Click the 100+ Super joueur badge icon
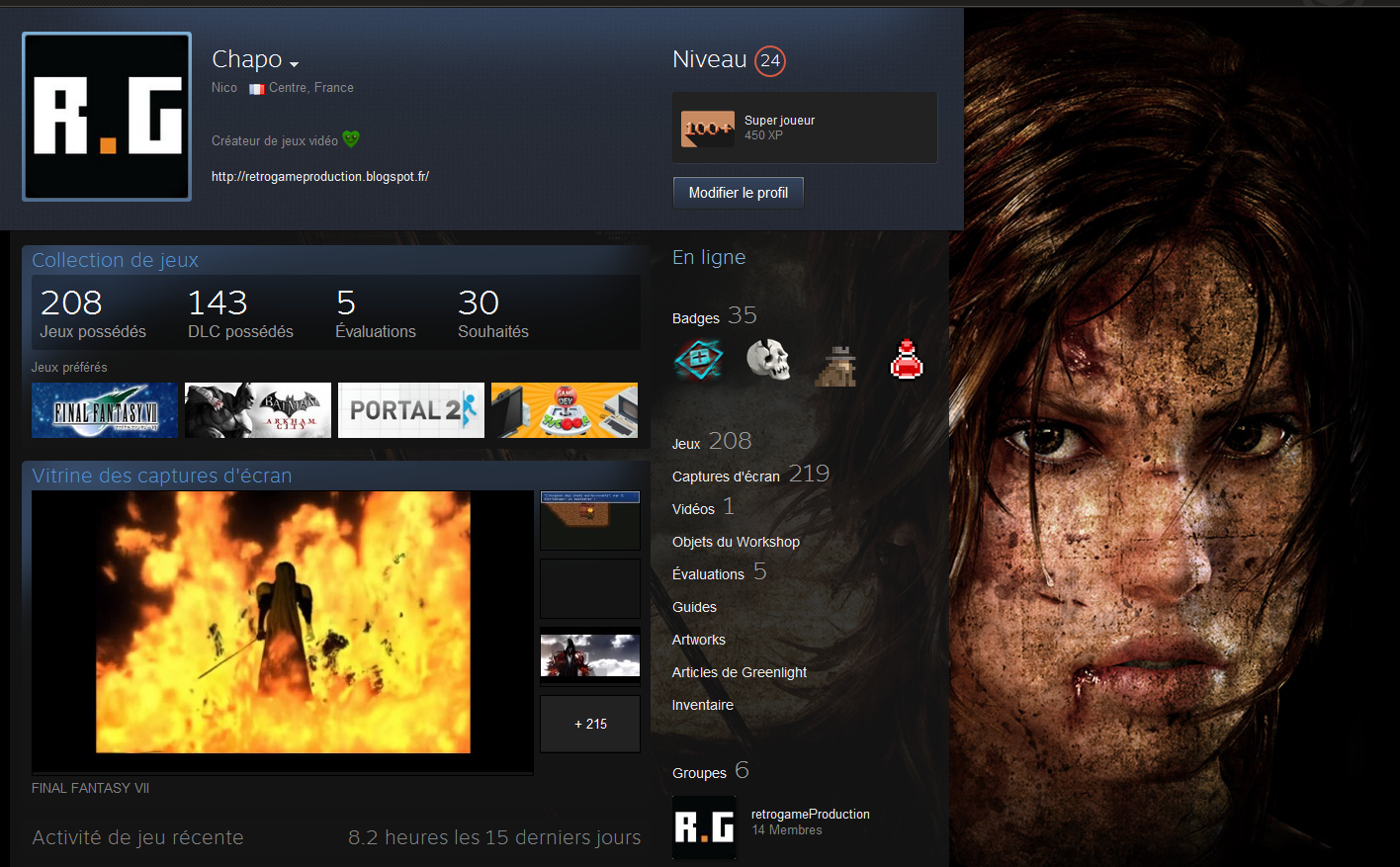The width and height of the screenshot is (1400, 867). click(x=708, y=129)
